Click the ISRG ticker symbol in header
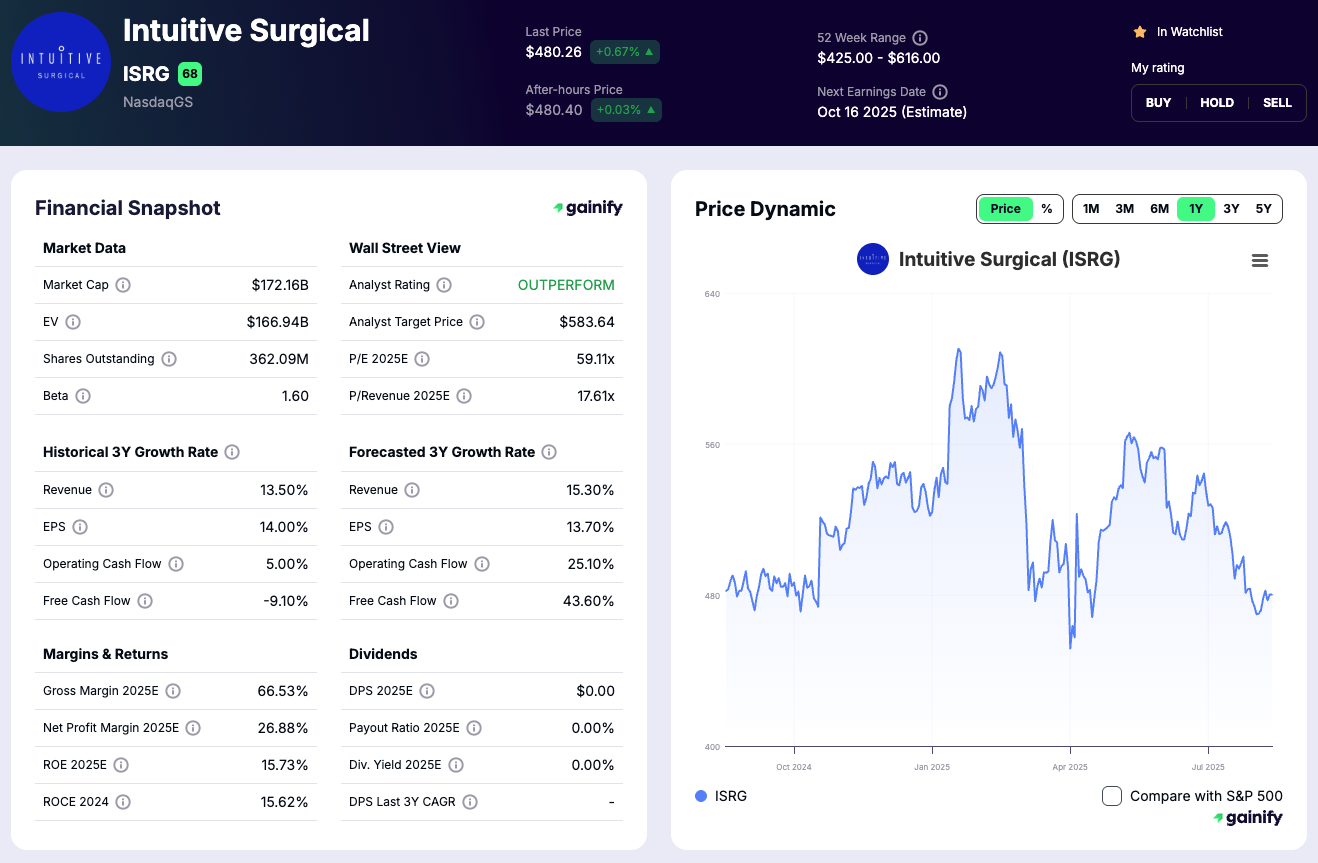Viewport: 1318px width, 863px height. coord(146,74)
